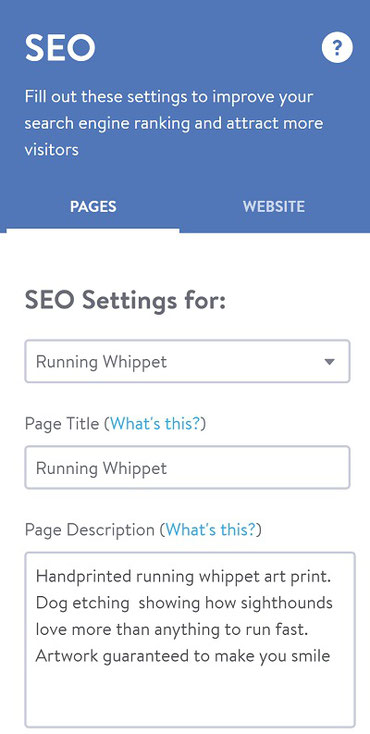Click the white underline beneath the PAGES tab

93,230
